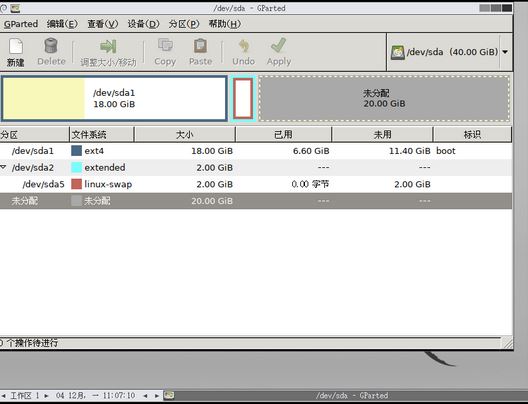The height and width of the screenshot is (404, 528).
Task: Click the 大小 column header
Action: [x=185, y=135]
